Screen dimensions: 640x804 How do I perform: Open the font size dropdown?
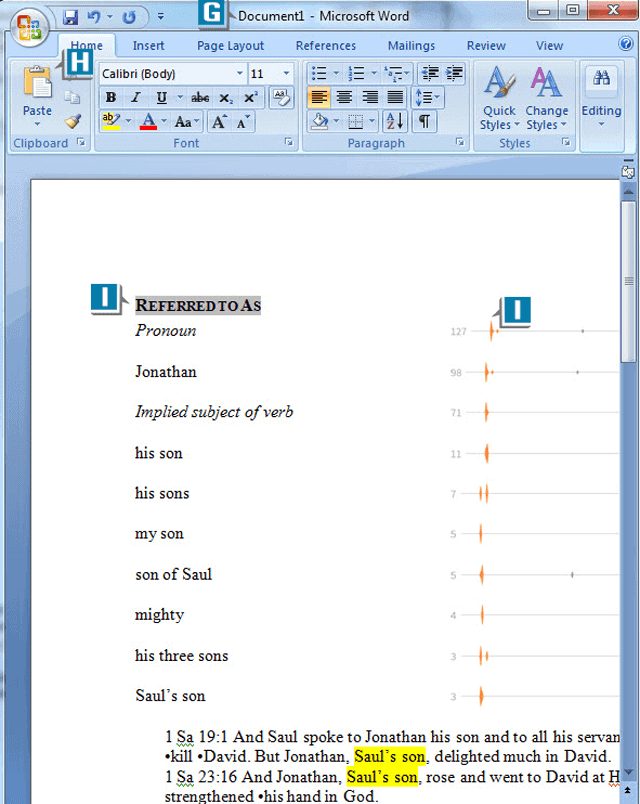pyautogui.click(x=286, y=74)
